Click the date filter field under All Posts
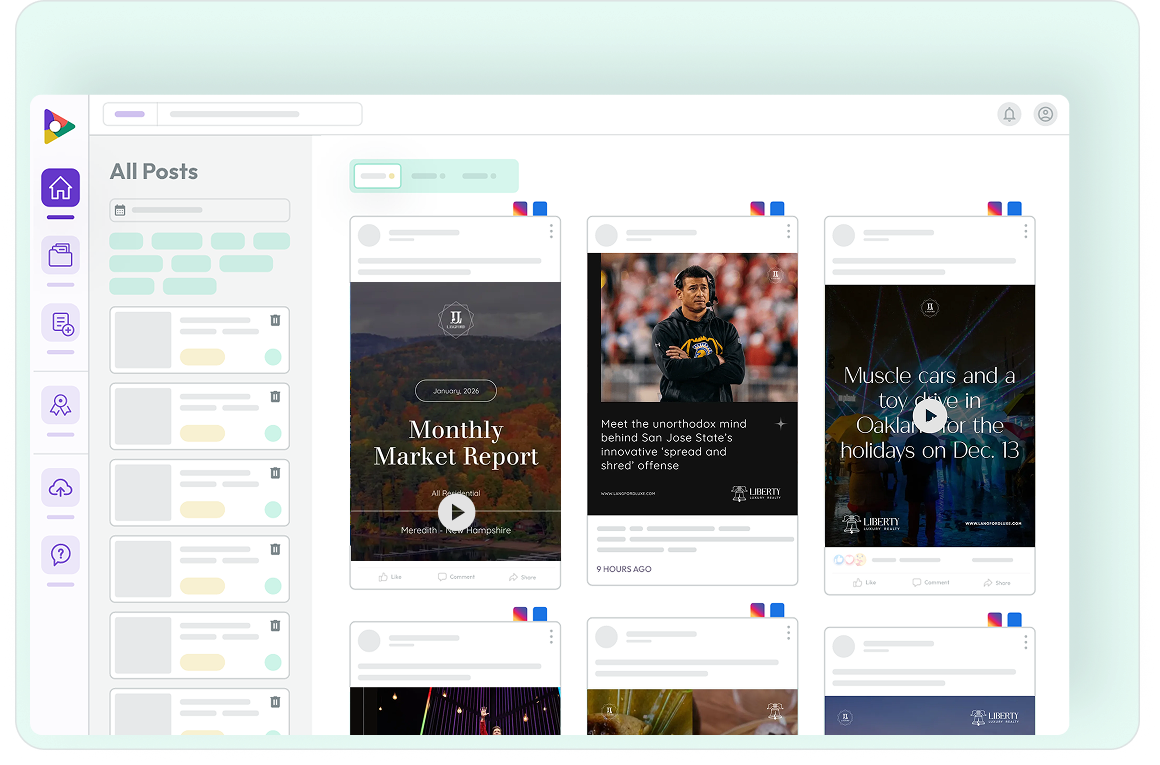Viewport: 1160px width, 765px height. point(200,210)
